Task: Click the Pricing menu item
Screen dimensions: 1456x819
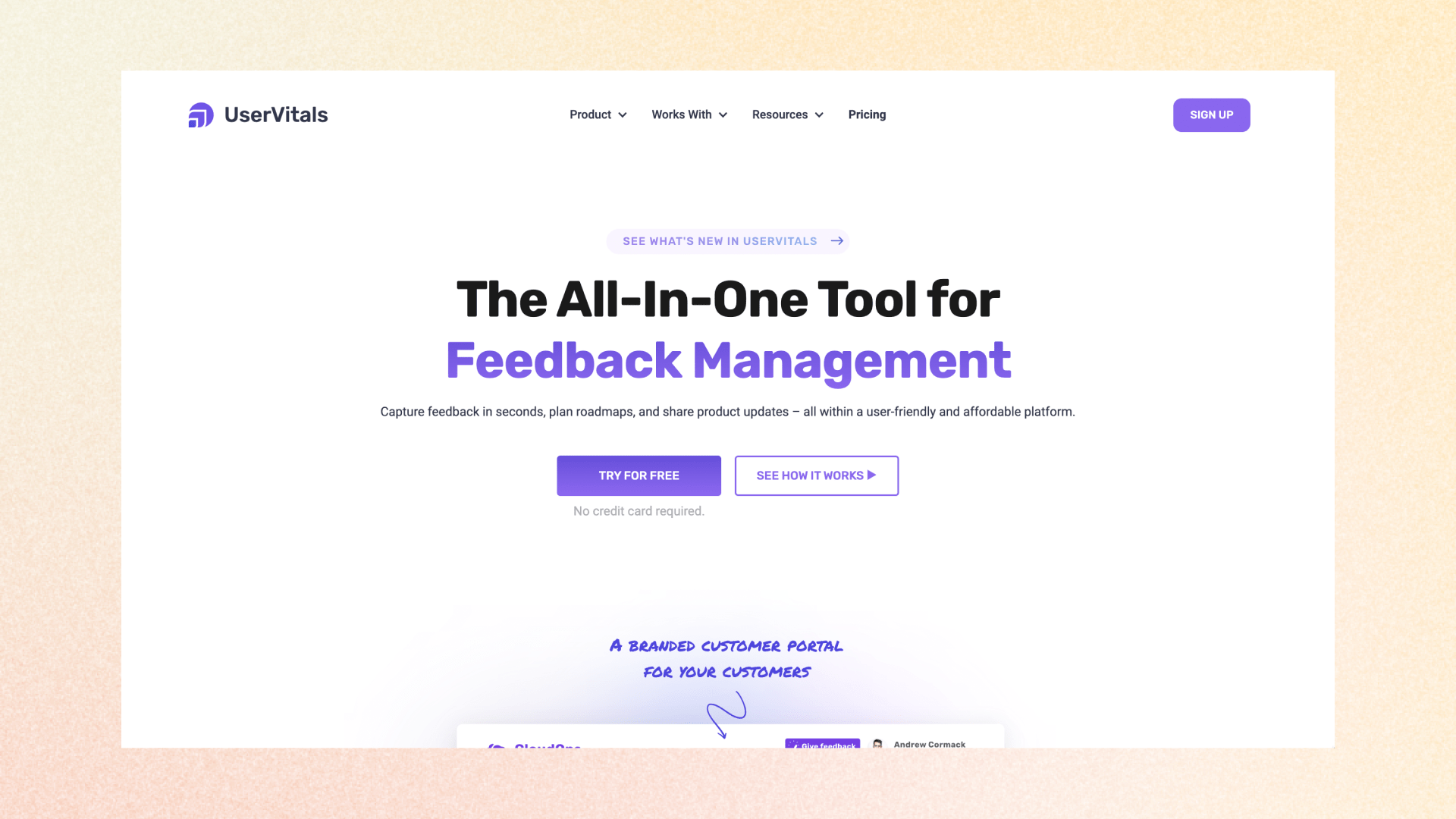Action: [x=867, y=114]
